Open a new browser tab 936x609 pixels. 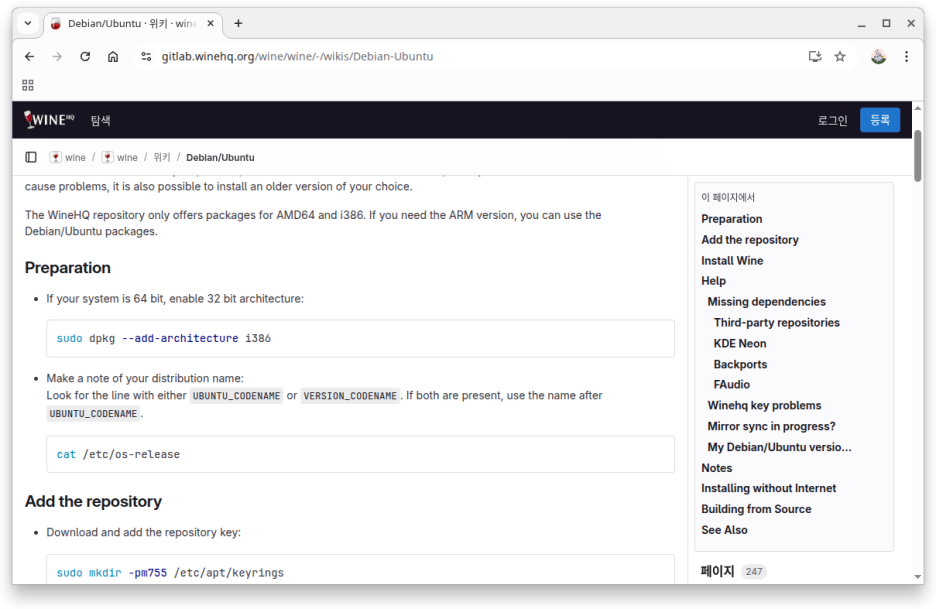tap(238, 23)
